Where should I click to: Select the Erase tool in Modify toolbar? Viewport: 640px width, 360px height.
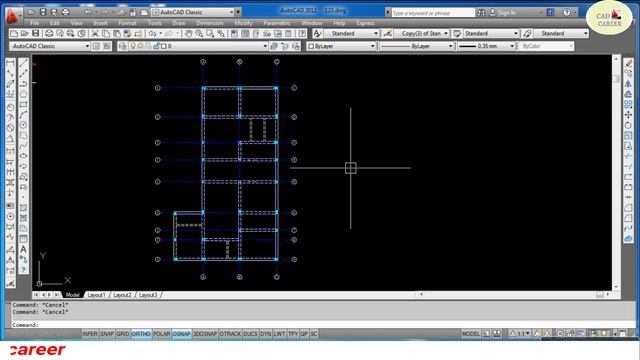[629, 63]
